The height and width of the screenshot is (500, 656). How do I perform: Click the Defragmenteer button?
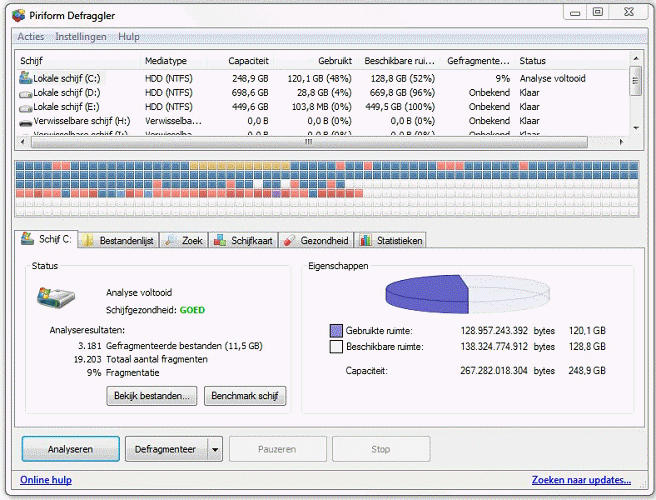point(166,449)
